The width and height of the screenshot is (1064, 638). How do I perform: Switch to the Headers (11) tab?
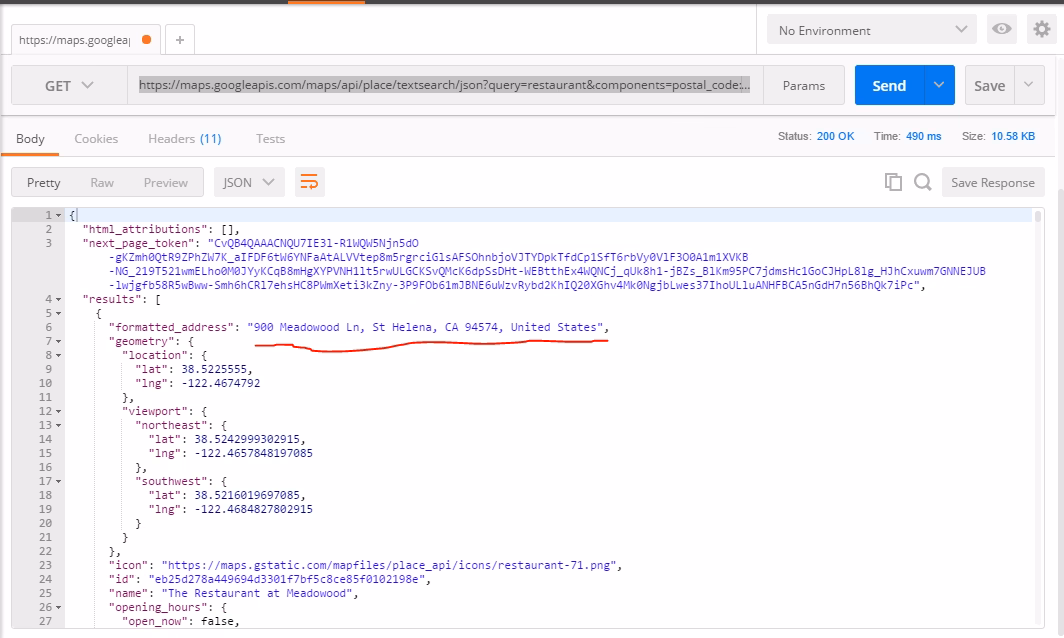184,139
